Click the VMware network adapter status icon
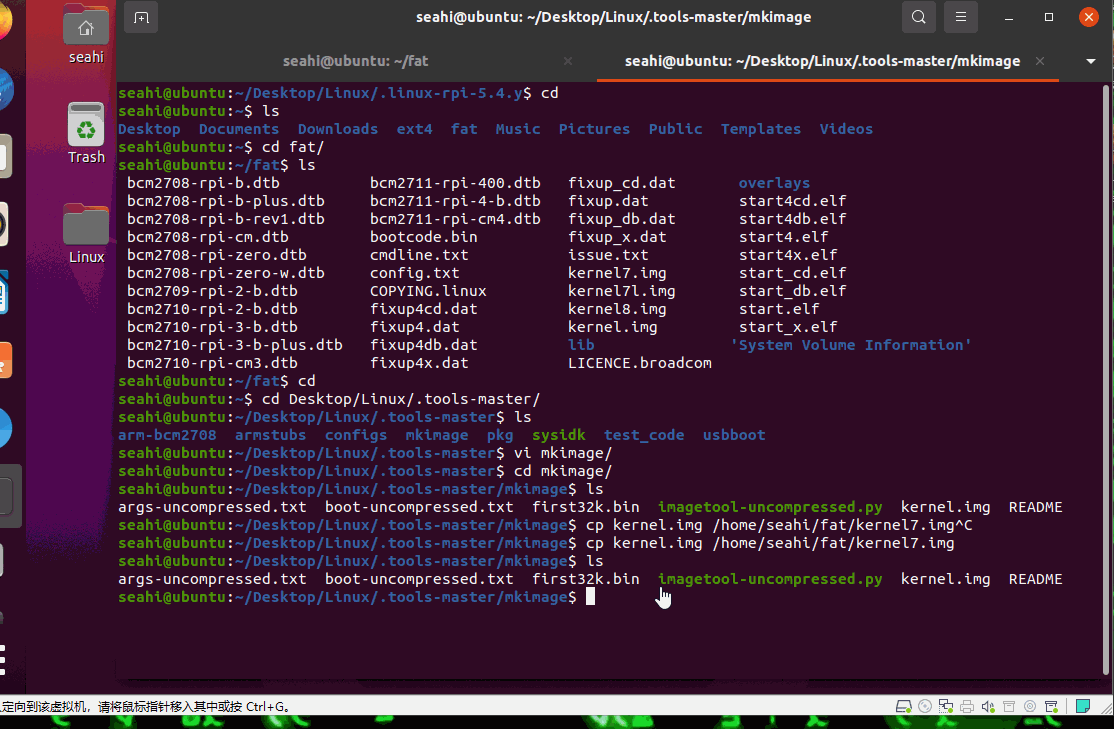1114x729 pixels. pos(946,706)
